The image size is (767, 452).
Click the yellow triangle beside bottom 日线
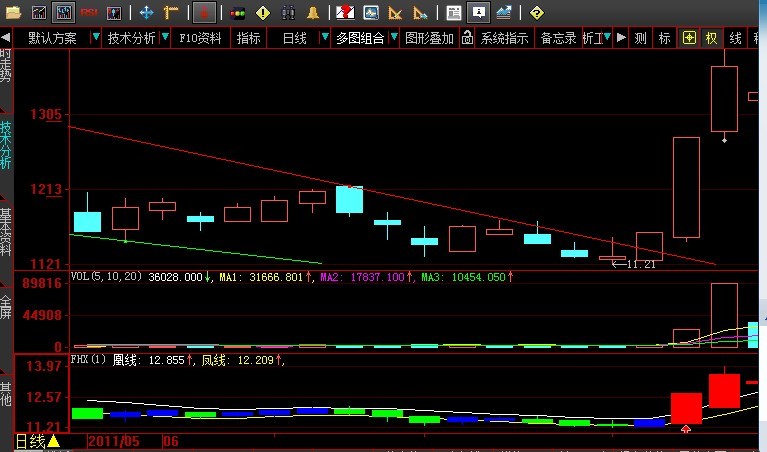coord(53,441)
